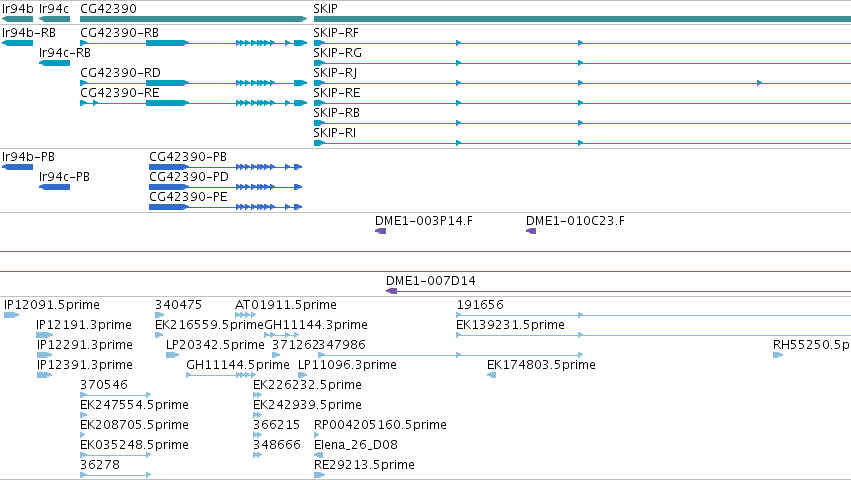Select the Ir94c gene label
Screen dimensions: 851x480
[x=54, y=9]
